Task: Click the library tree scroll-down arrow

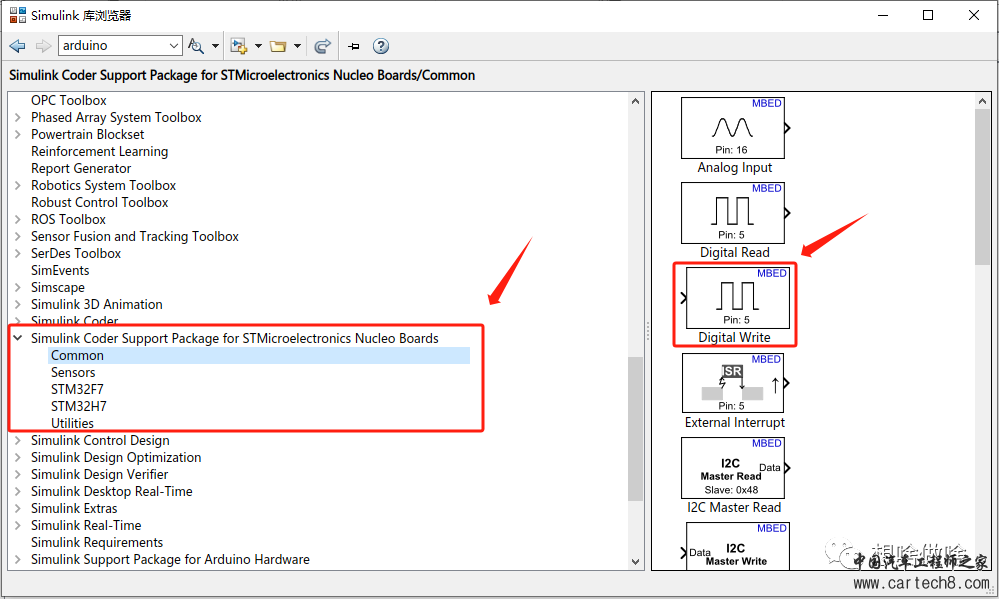Action: 635,561
